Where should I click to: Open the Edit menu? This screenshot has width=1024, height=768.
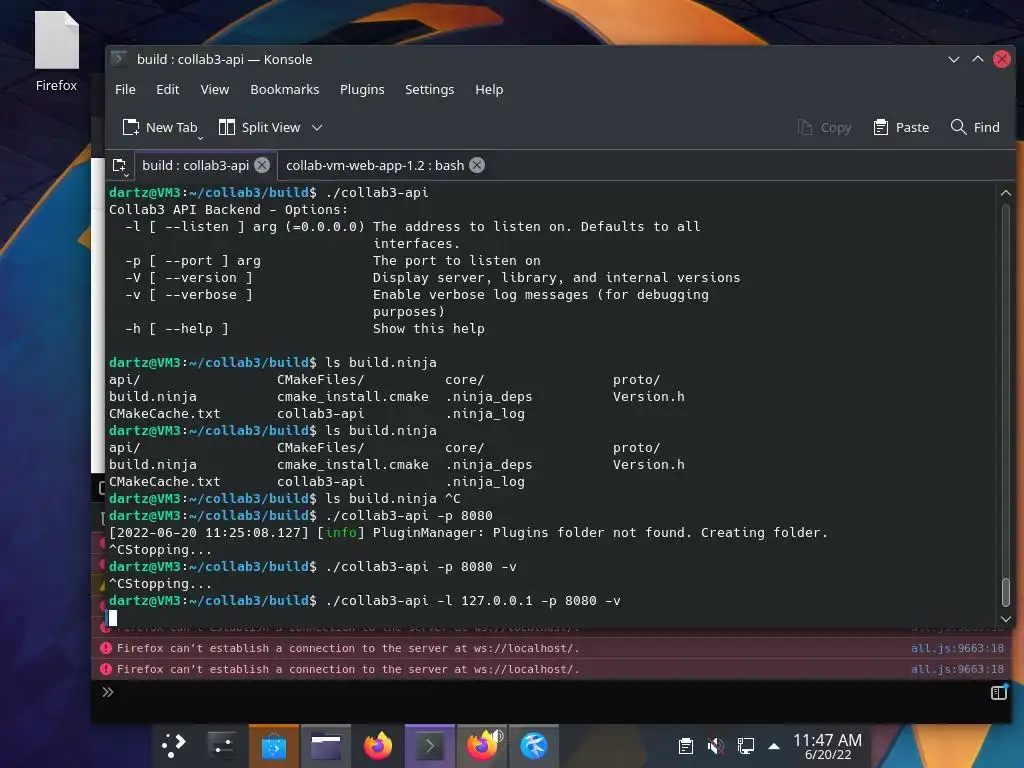pyautogui.click(x=167, y=89)
